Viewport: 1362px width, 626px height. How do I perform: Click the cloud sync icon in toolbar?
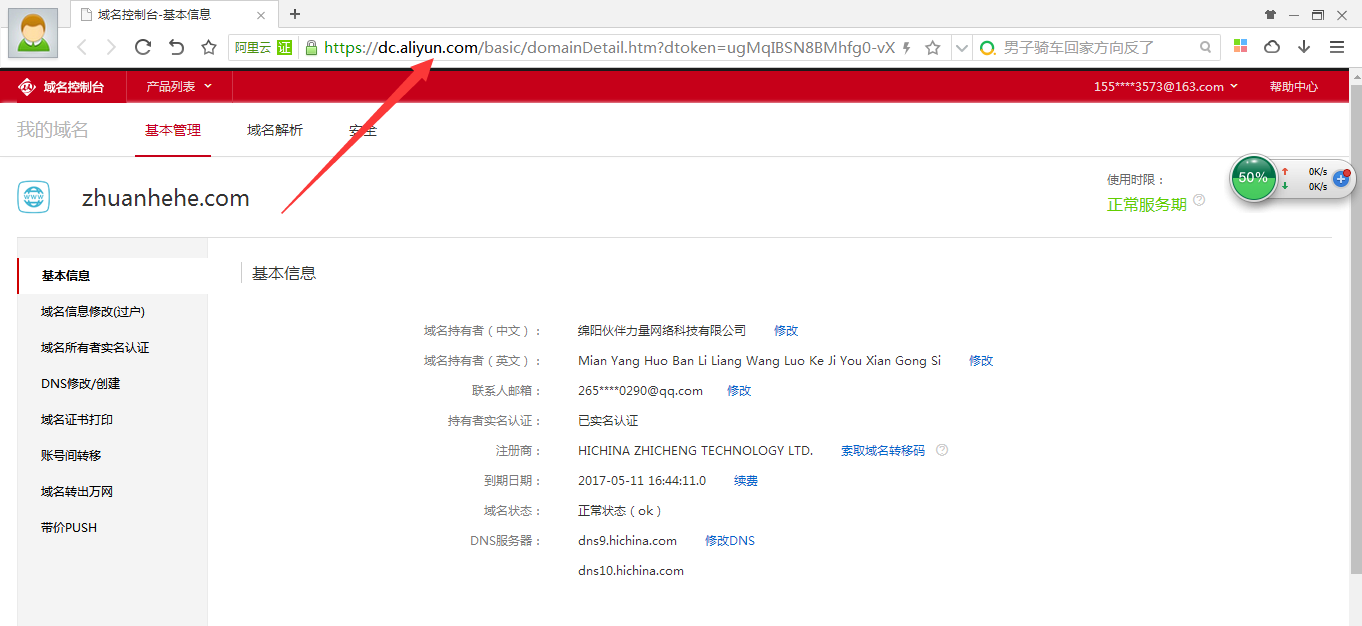[x=1272, y=47]
